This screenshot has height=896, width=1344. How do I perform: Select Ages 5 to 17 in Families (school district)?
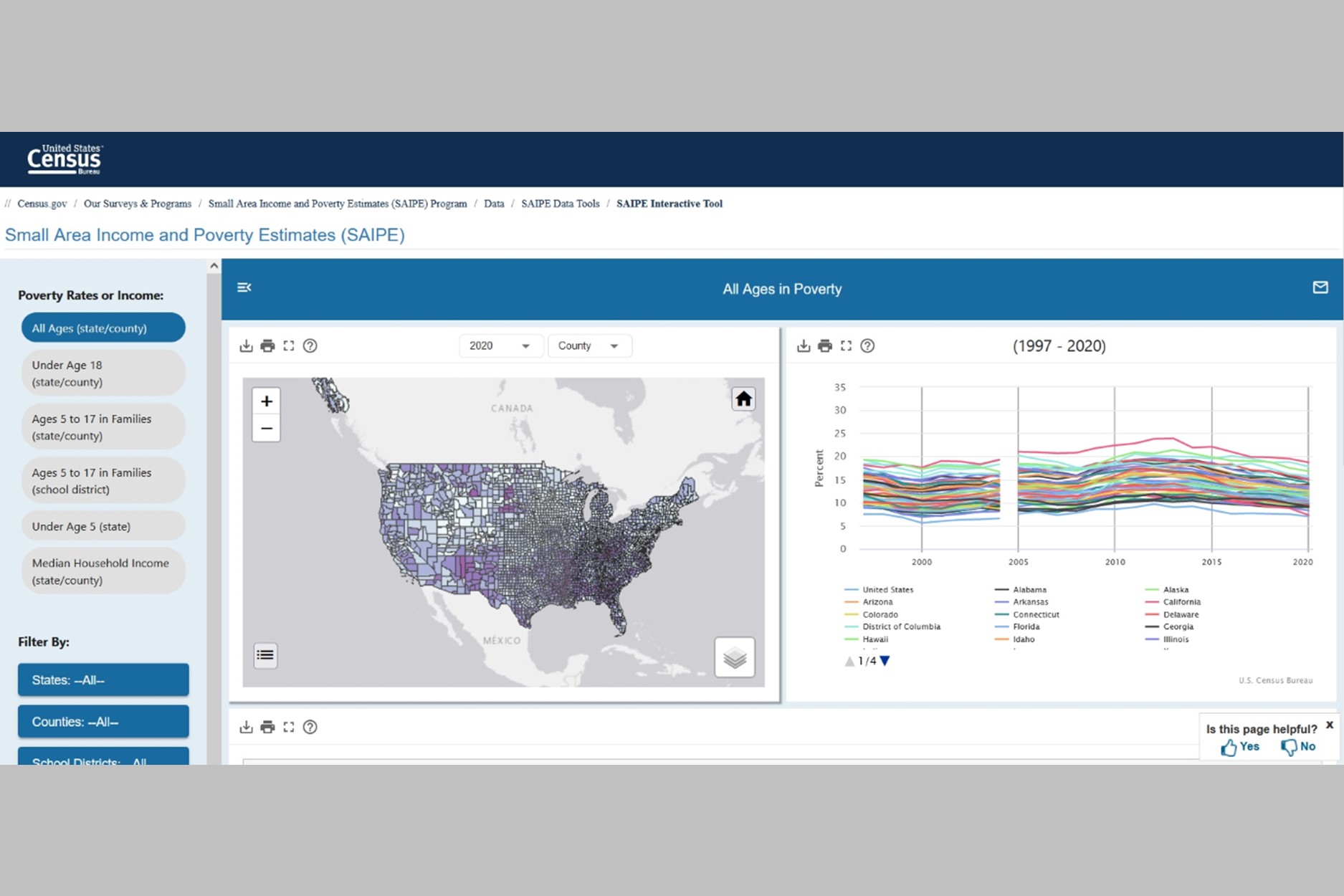(103, 481)
